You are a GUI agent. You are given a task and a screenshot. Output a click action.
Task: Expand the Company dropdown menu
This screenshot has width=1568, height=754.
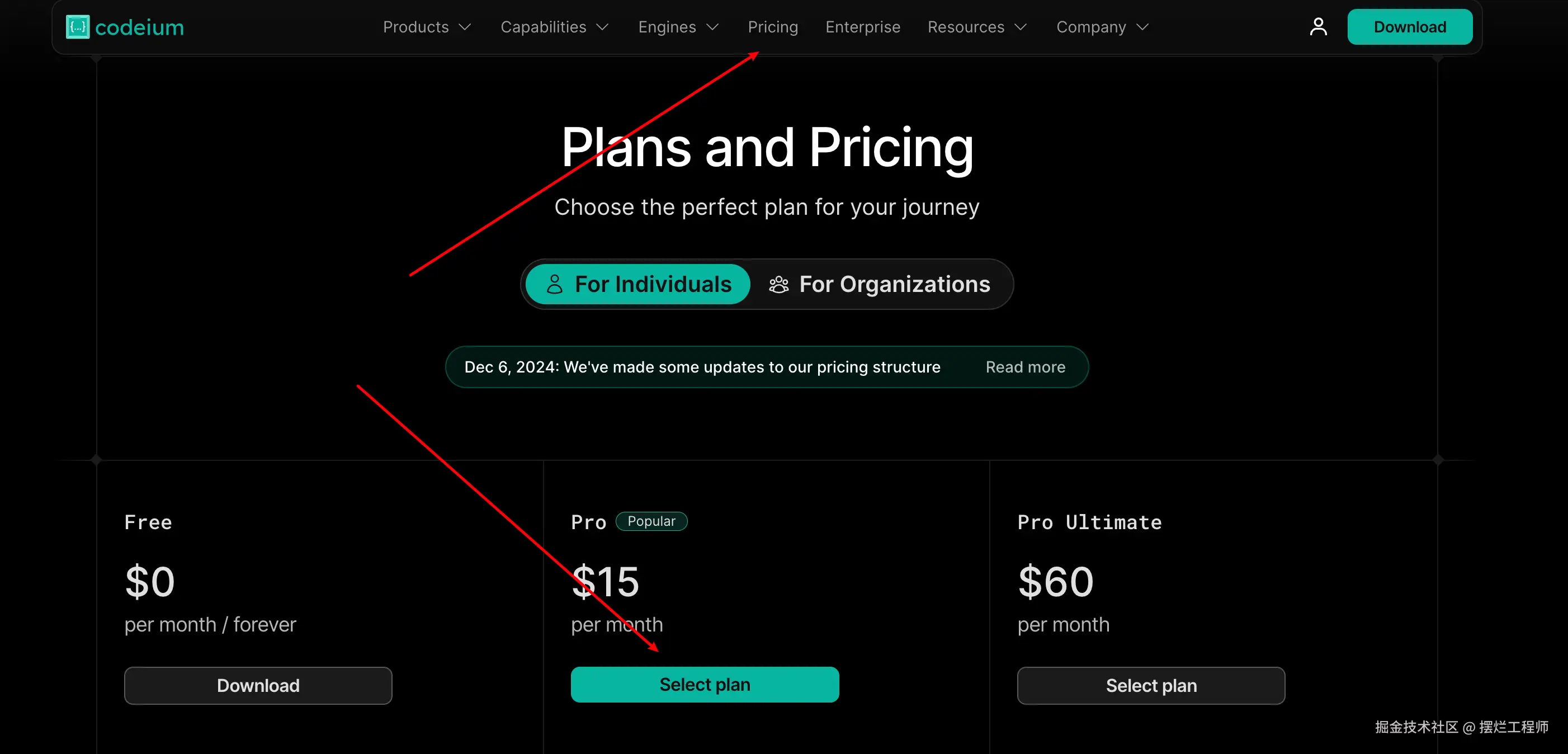[x=1102, y=27]
